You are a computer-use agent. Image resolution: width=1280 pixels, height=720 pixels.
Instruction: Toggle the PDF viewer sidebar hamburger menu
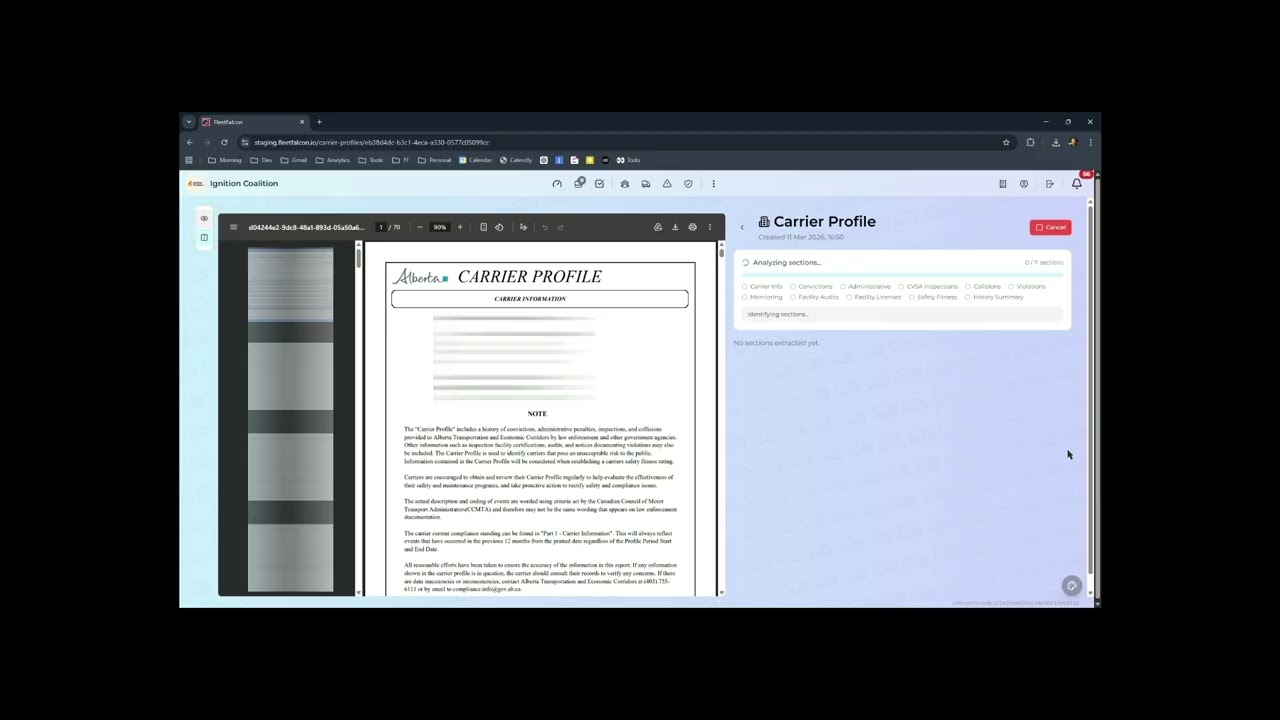click(233, 227)
